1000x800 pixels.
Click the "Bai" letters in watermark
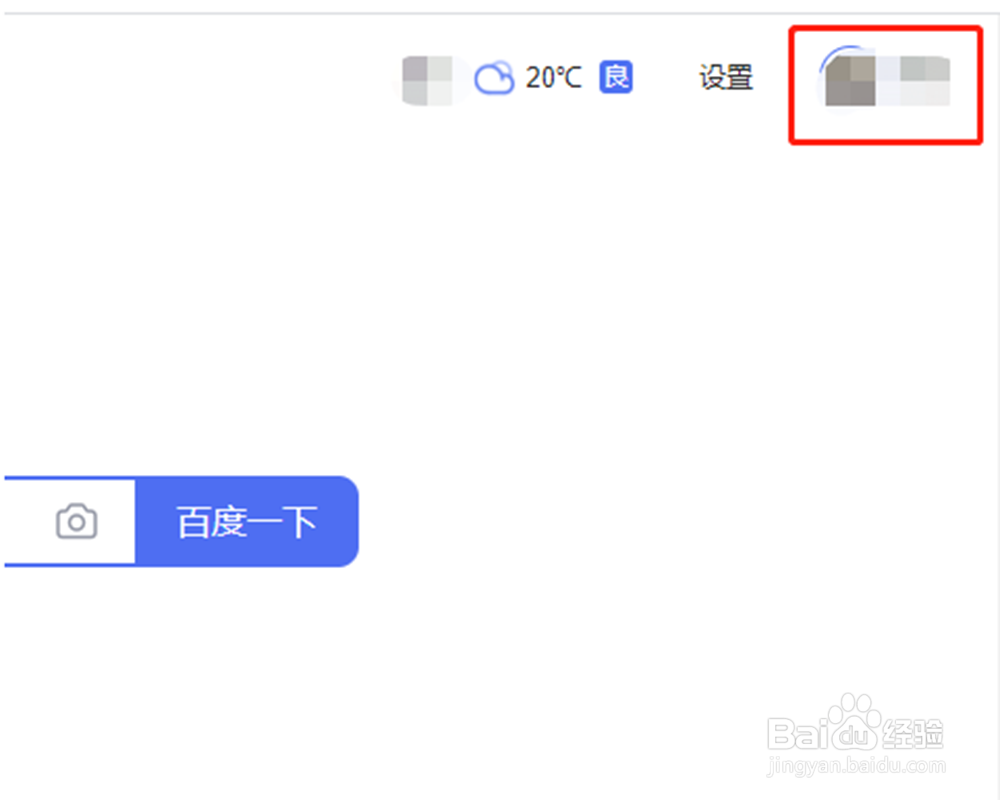[x=799, y=734]
